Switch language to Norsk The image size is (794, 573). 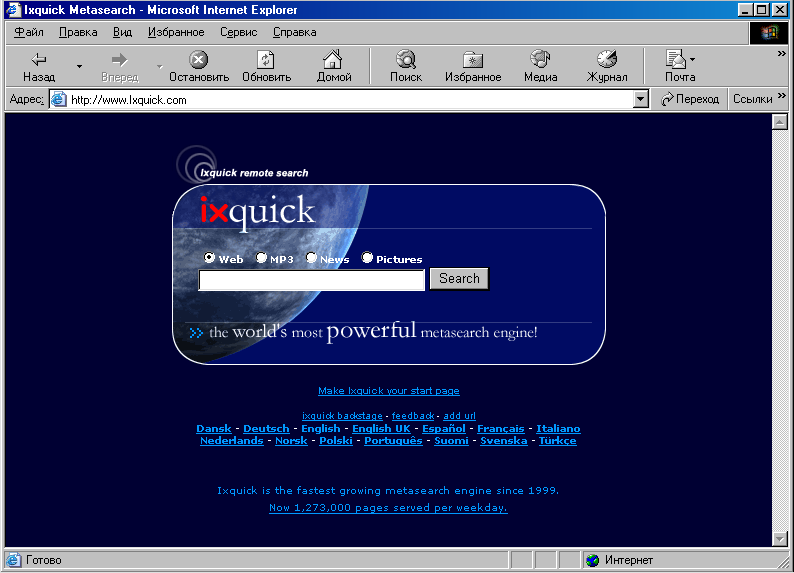(291, 441)
